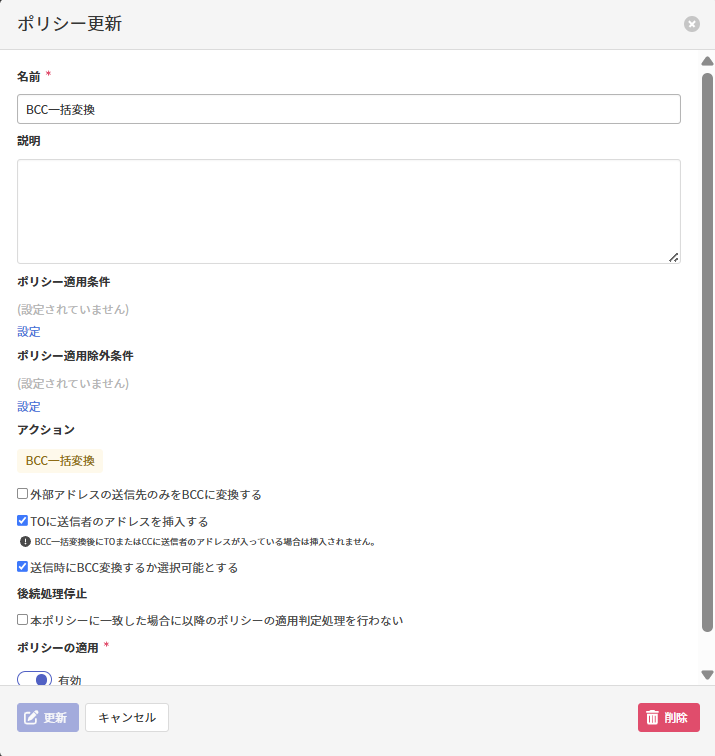715x756 pixels.
Task: Close the ポリシー更新 dialog with the X icon
Action: 692,24
